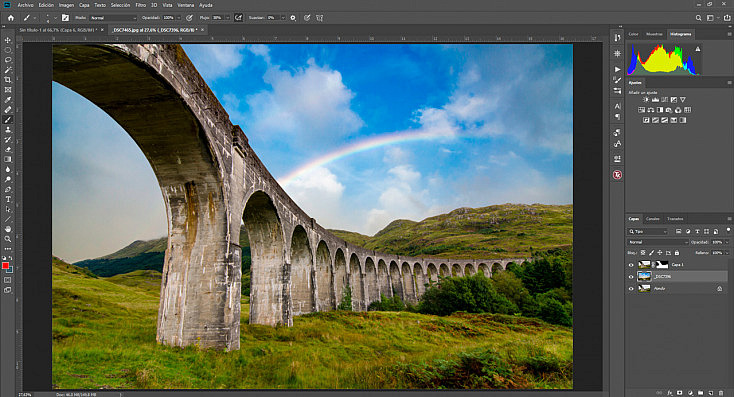Add a Levels adjustment

[655, 100]
